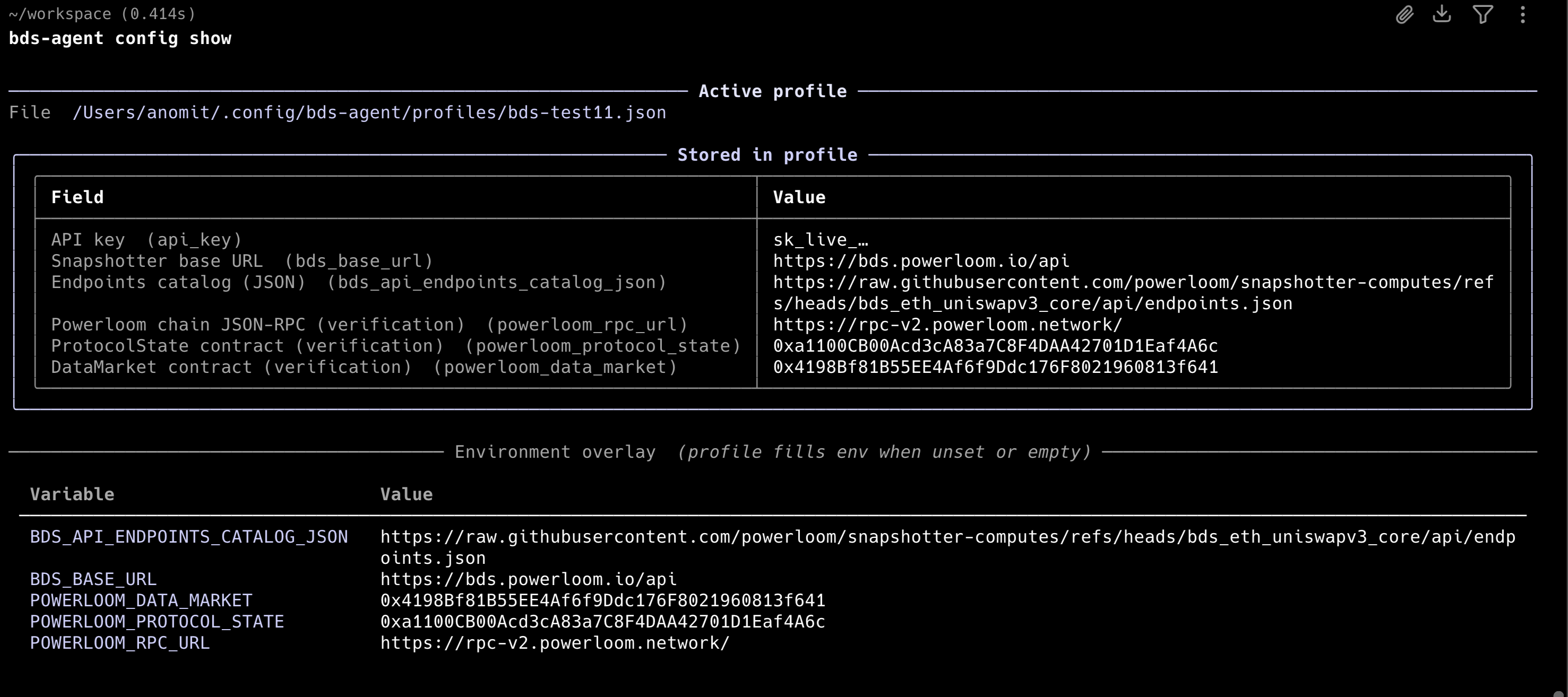Open the endpoints.json URL in environment overlay
Image resolution: width=1568 pixels, height=697 pixels.
(947, 547)
